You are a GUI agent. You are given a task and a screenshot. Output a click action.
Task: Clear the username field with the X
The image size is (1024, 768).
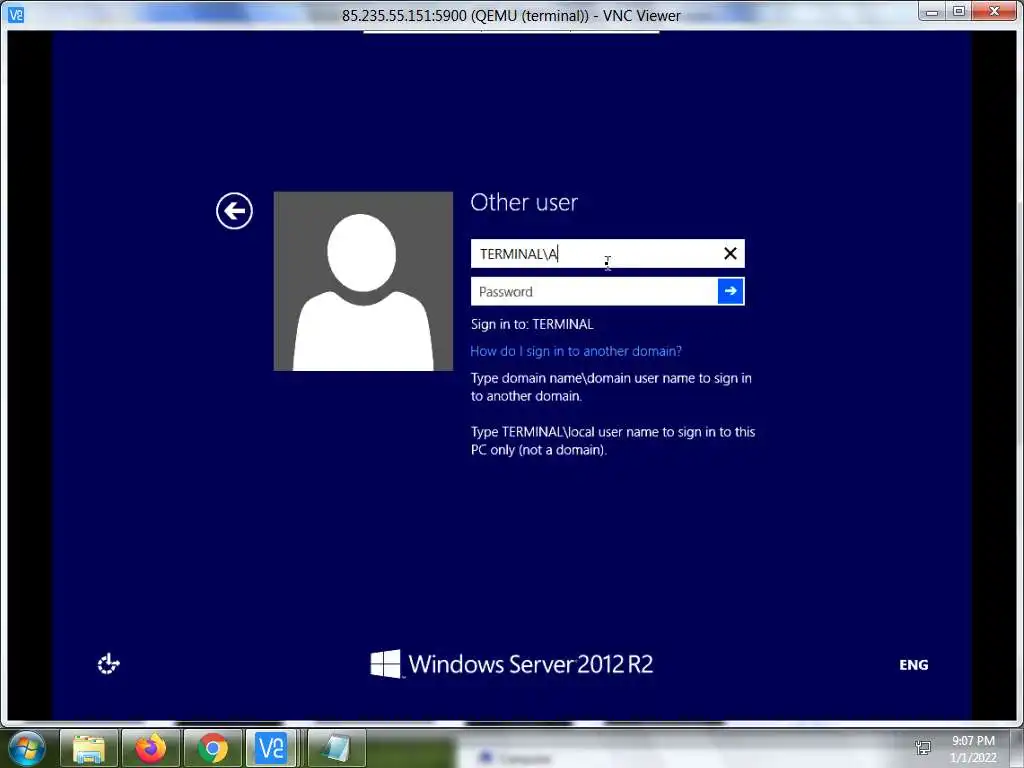[730, 253]
